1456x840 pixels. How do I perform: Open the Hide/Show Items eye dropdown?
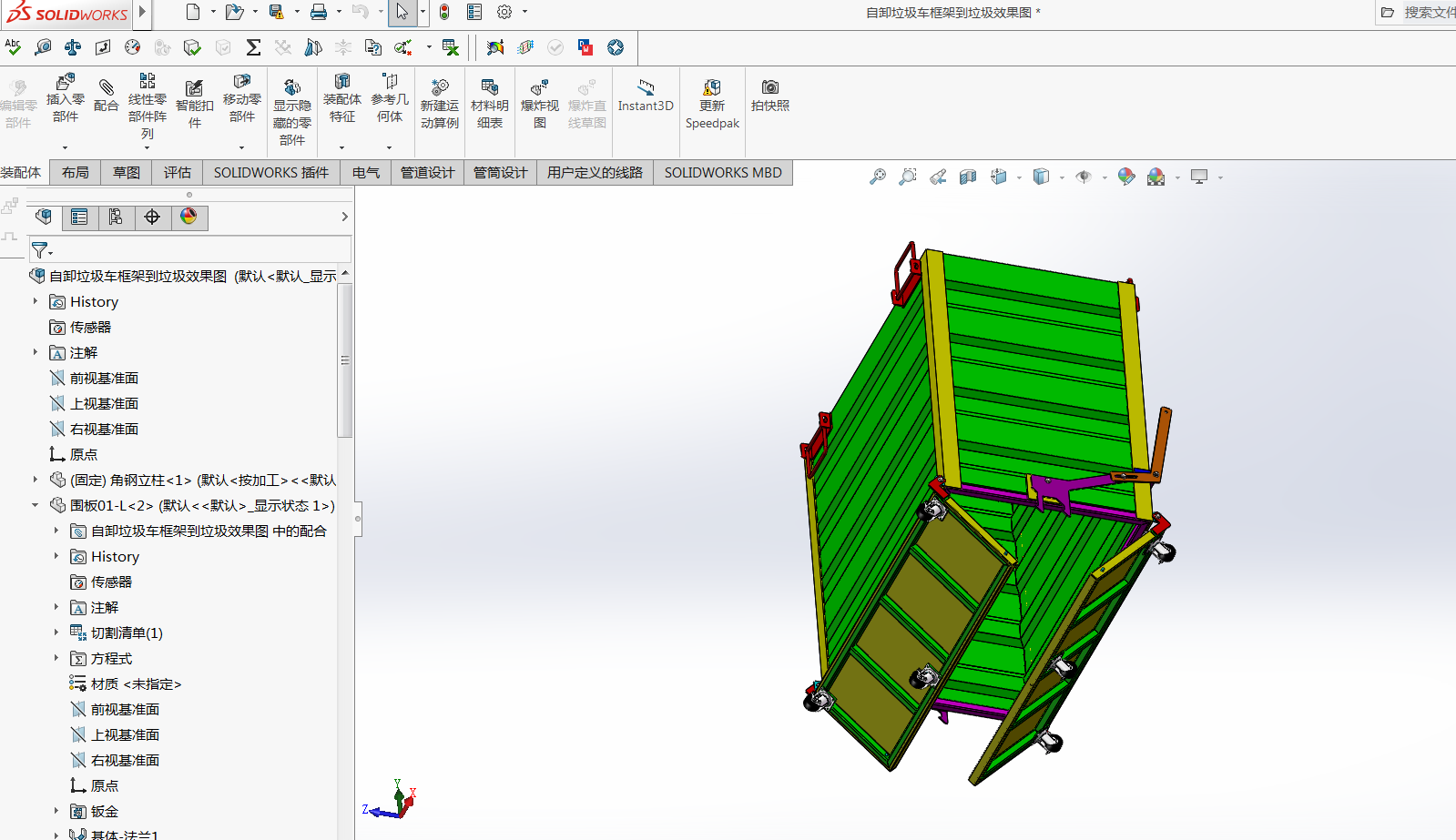[x=1105, y=177]
